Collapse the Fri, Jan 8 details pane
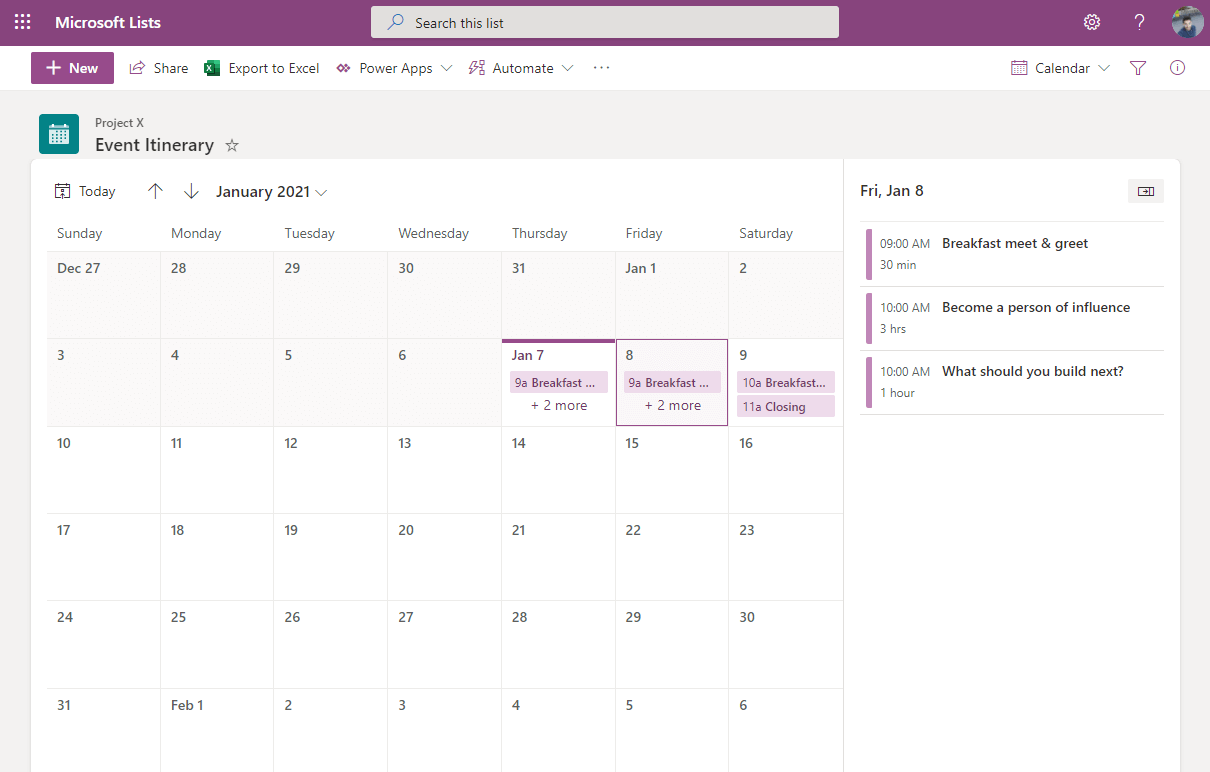The height and width of the screenshot is (772, 1210). point(1145,190)
